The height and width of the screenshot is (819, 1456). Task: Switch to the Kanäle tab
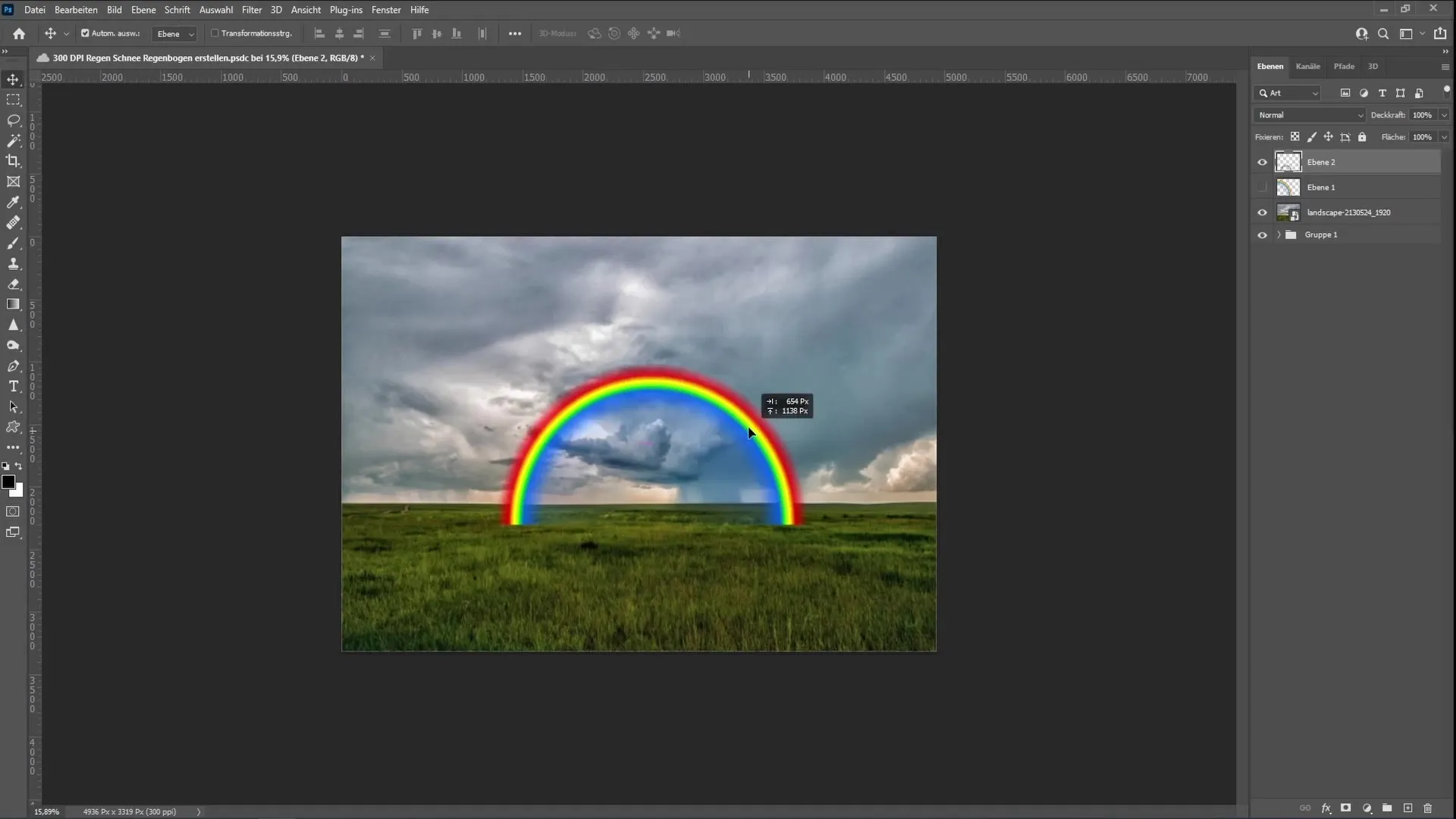click(1307, 66)
